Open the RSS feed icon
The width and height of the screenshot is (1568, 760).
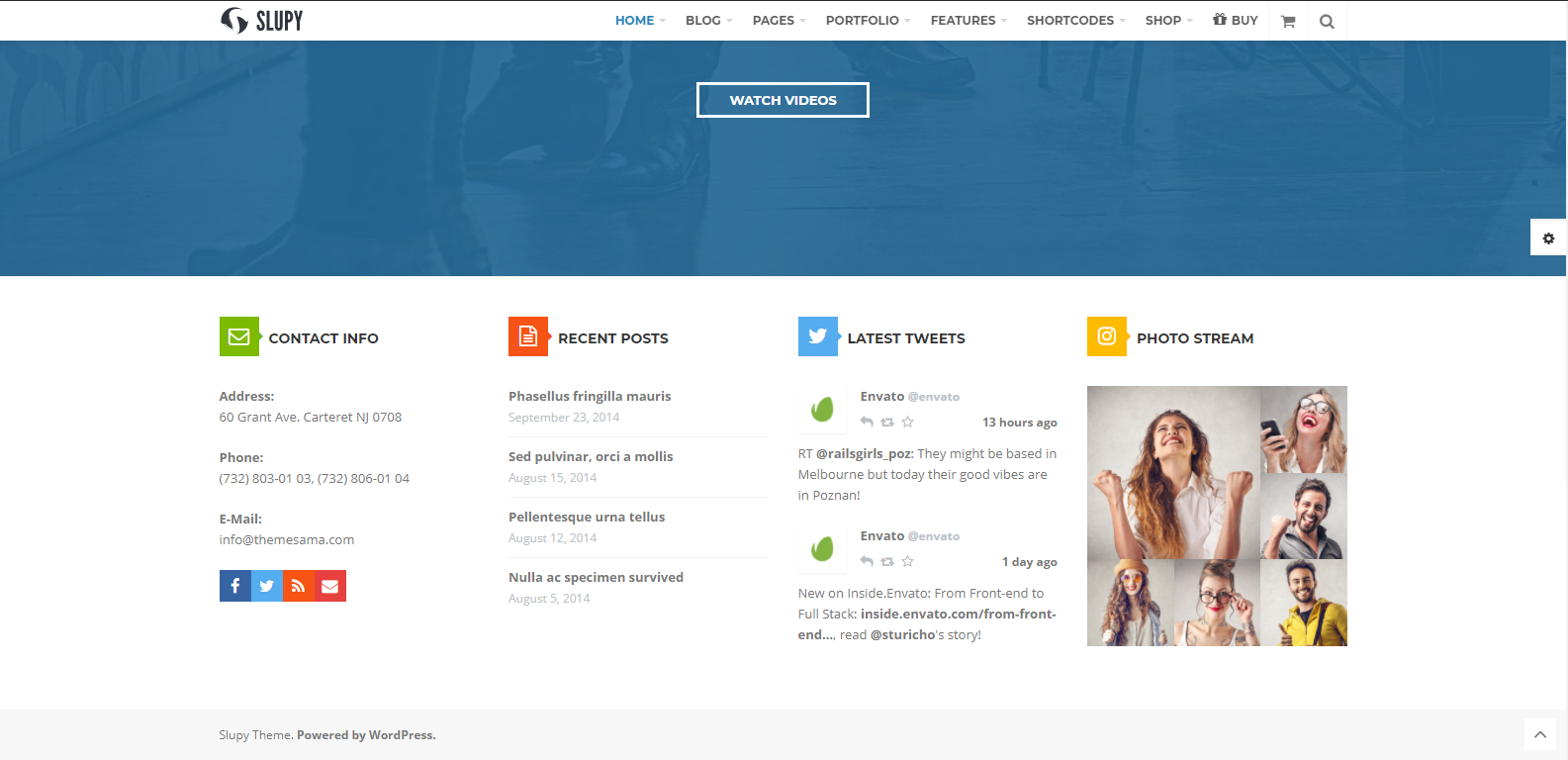(299, 586)
